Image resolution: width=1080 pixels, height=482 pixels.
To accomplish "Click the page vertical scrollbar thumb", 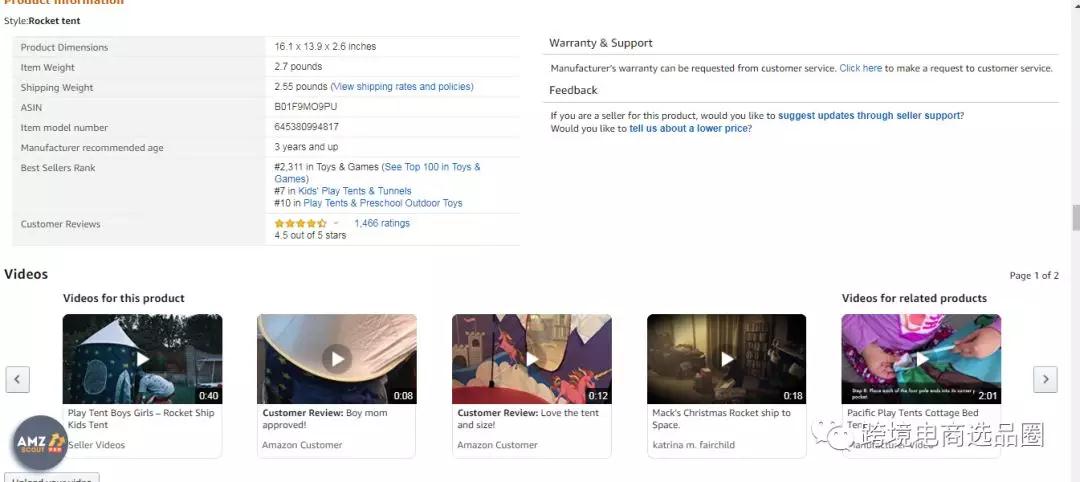I will [1075, 217].
